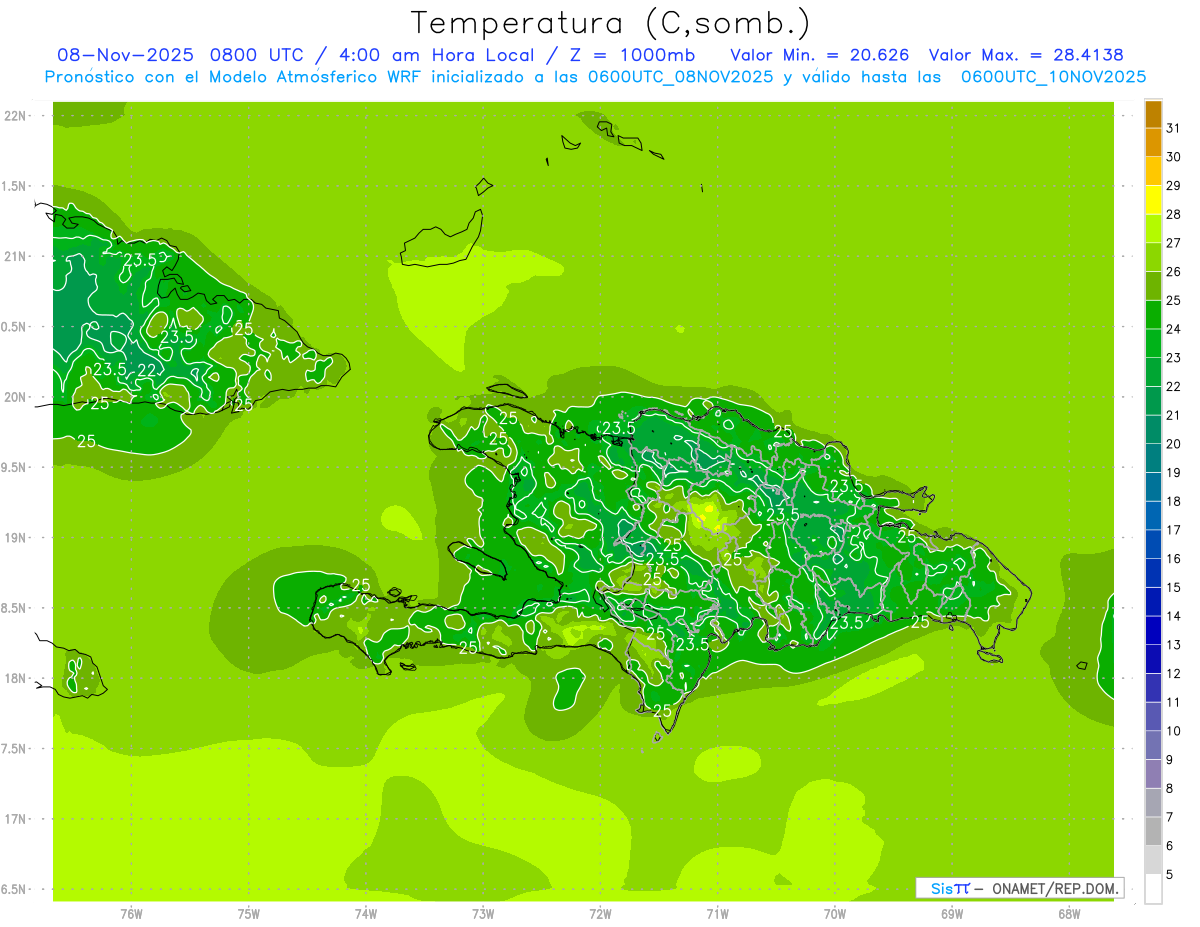Click the 17N latitude axis label
This screenshot has height=927, width=1200.
(15, 819)
